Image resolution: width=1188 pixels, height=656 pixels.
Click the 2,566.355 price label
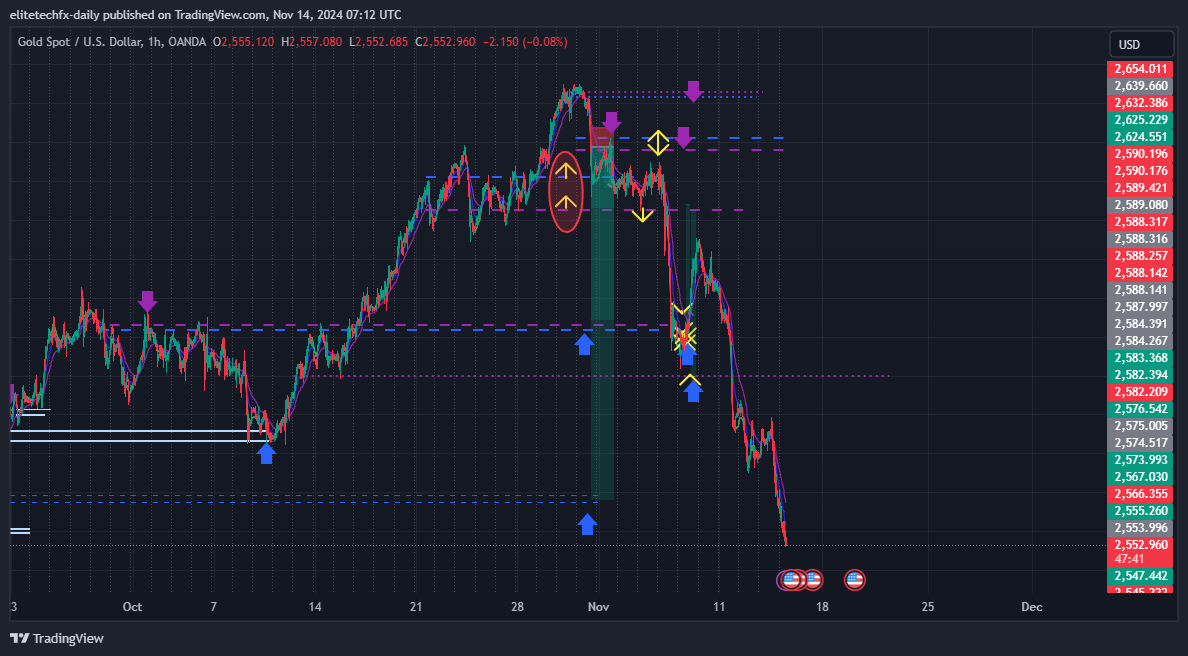[1140, 494]
